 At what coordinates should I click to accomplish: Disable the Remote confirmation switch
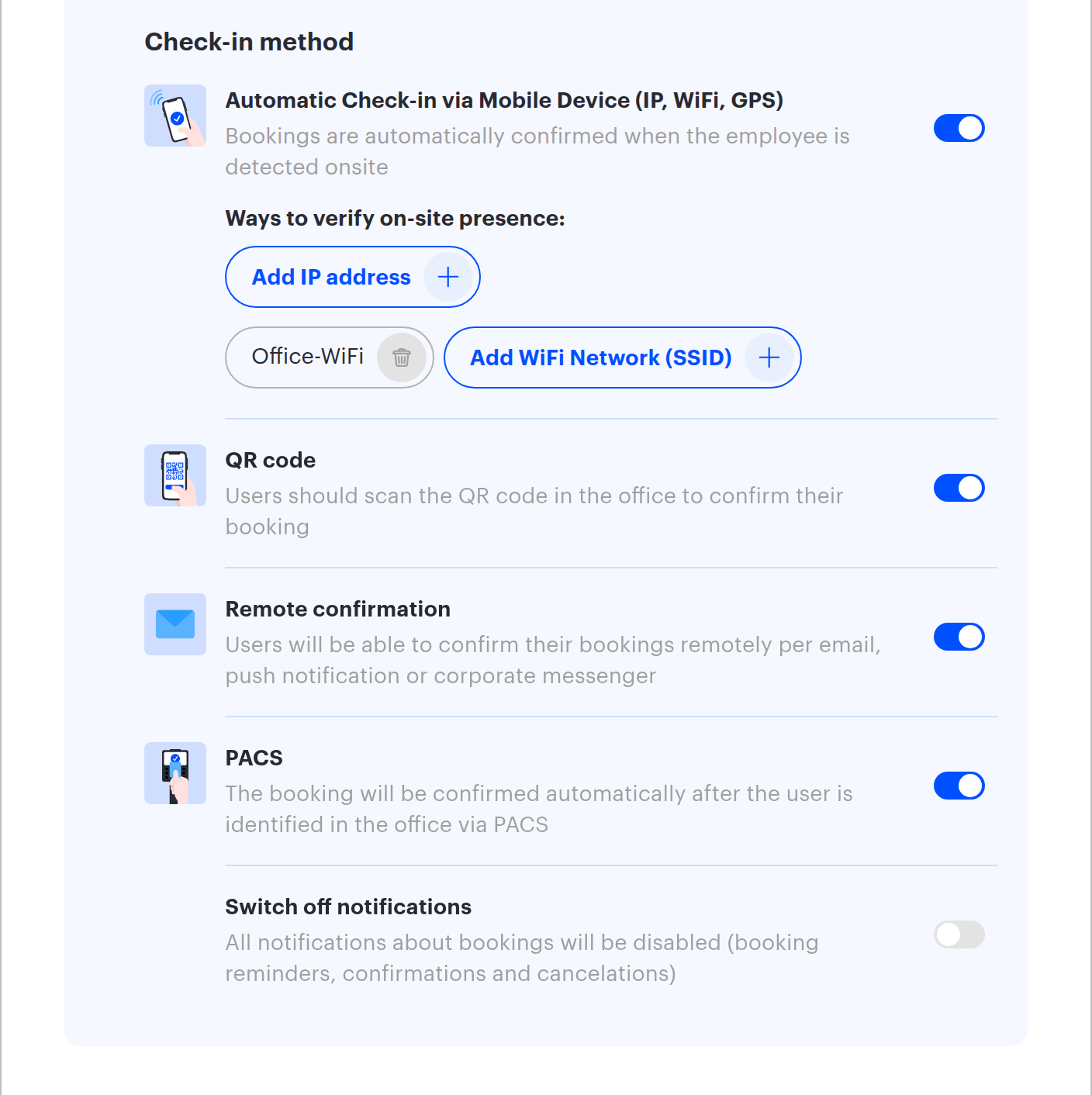tap(959, 637)
